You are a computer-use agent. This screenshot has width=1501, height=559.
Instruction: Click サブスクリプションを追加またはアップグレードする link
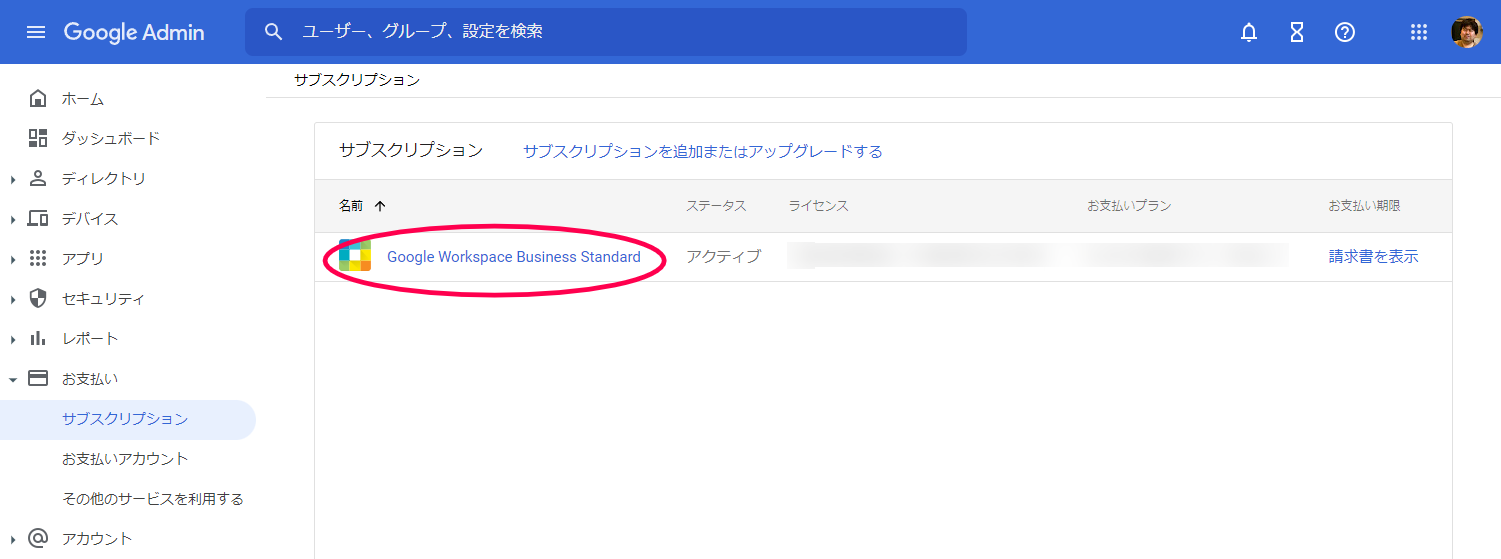click(x=702, y=151)
